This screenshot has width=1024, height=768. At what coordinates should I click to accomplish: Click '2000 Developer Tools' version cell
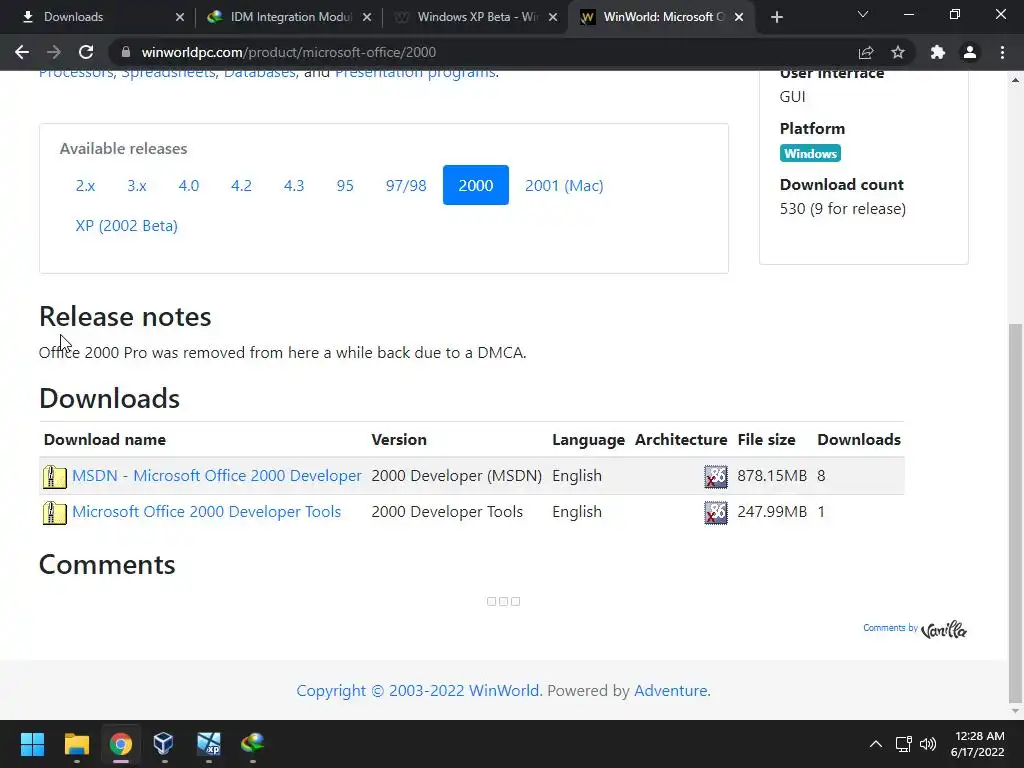point(447,512)
